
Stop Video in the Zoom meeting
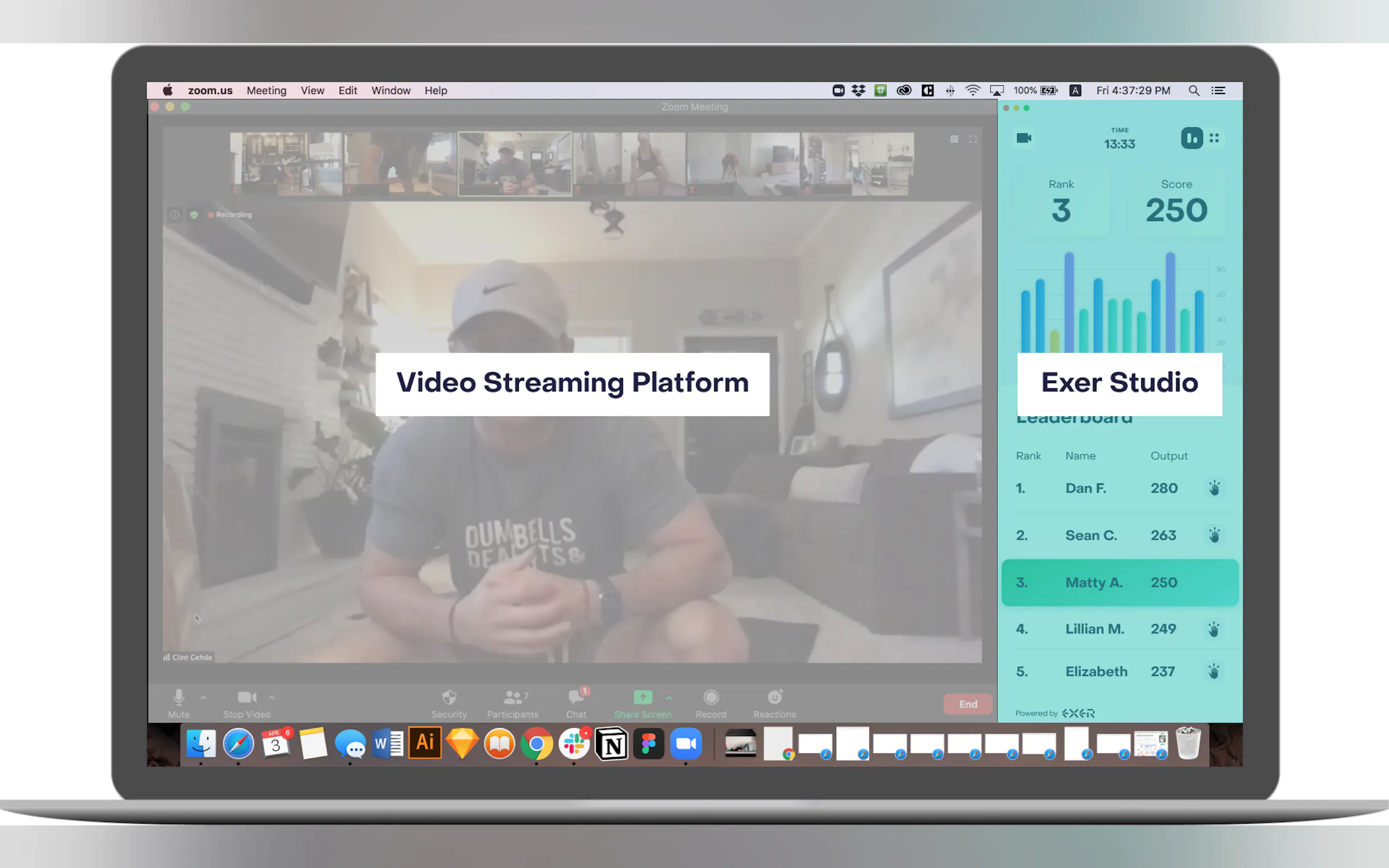pyautogui.click(x=247, y=704)
